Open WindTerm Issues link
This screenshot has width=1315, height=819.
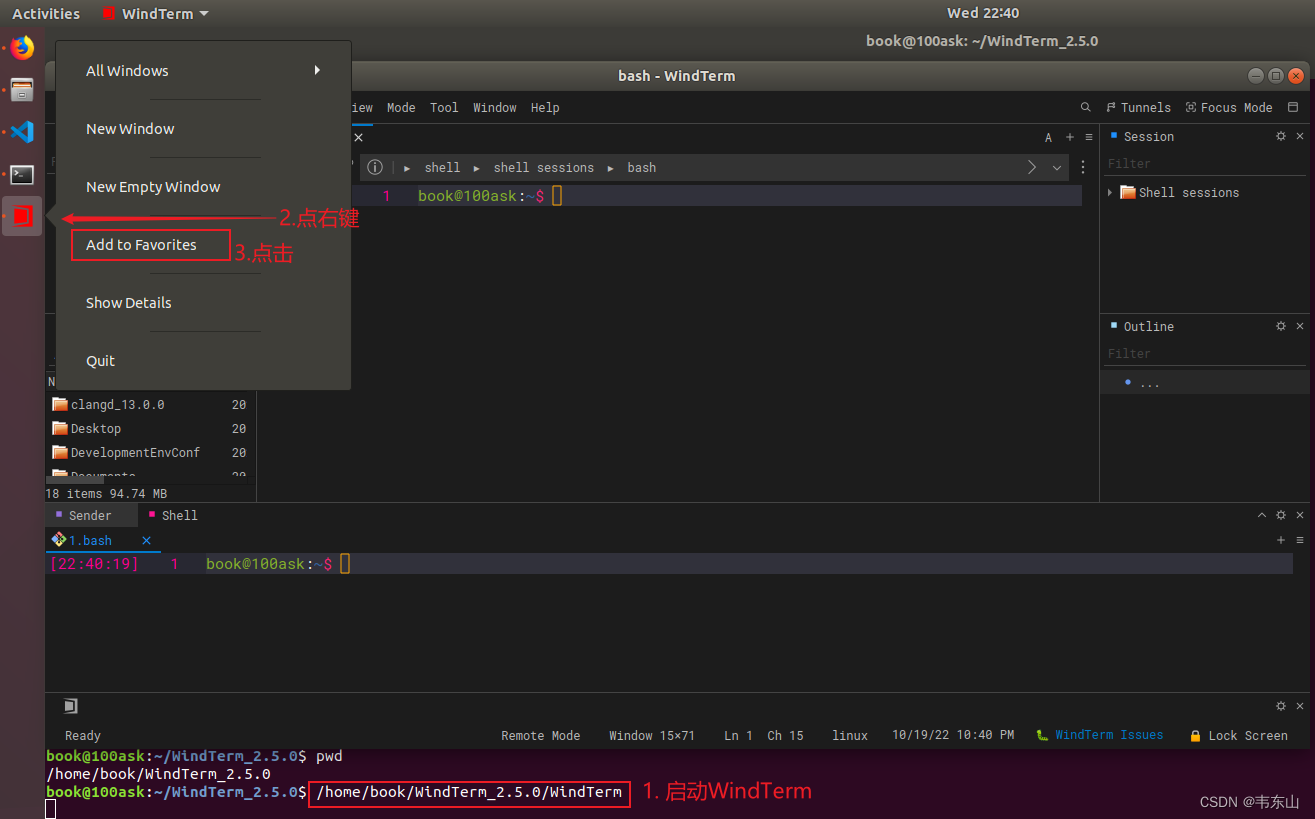(x=1100, y=735)
